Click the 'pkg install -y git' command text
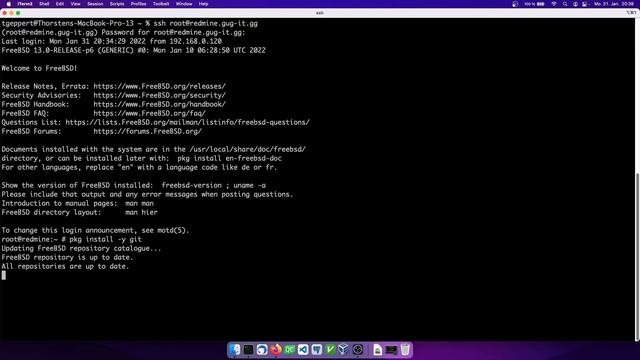The width and height of the screenshot is (640, 360). 105,239
